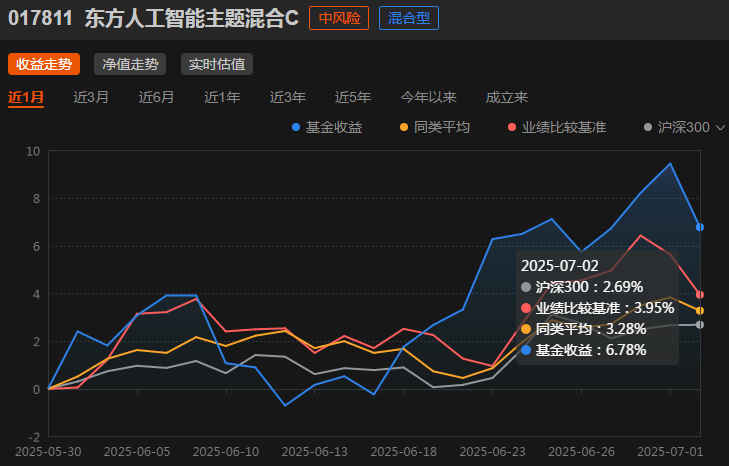
Task: Click the tooltip value 业绩比较基准：3.95%
Action: 598,308
